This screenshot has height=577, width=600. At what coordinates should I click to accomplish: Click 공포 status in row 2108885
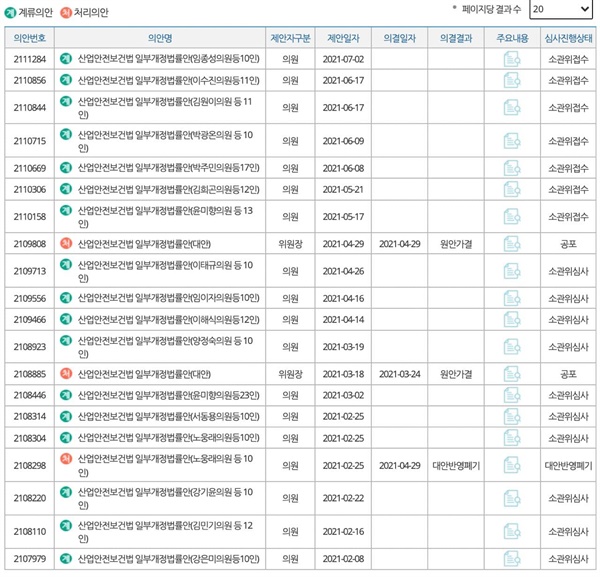(568, 374)
